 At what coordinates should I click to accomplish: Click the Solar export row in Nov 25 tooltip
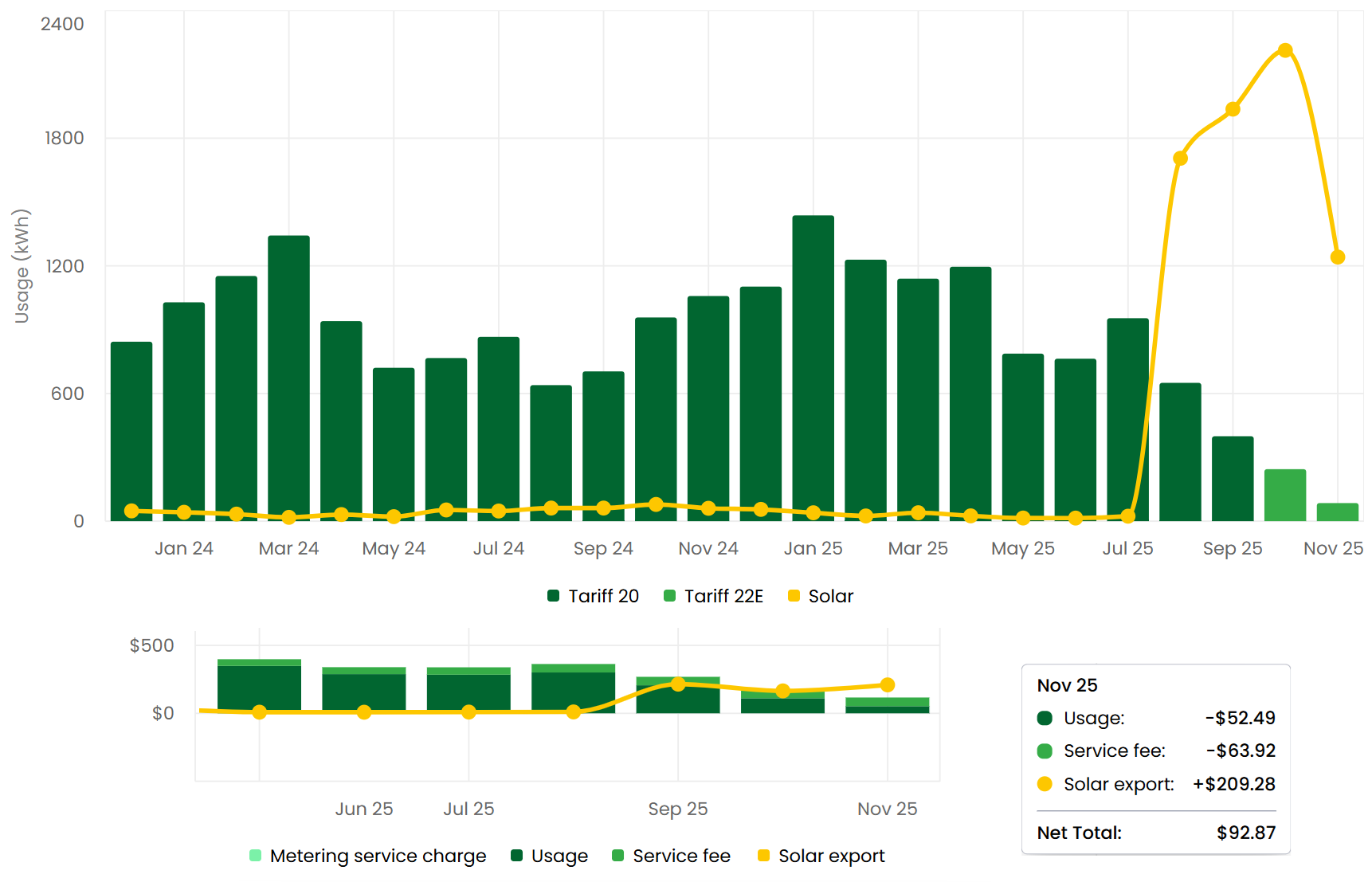1155,784
